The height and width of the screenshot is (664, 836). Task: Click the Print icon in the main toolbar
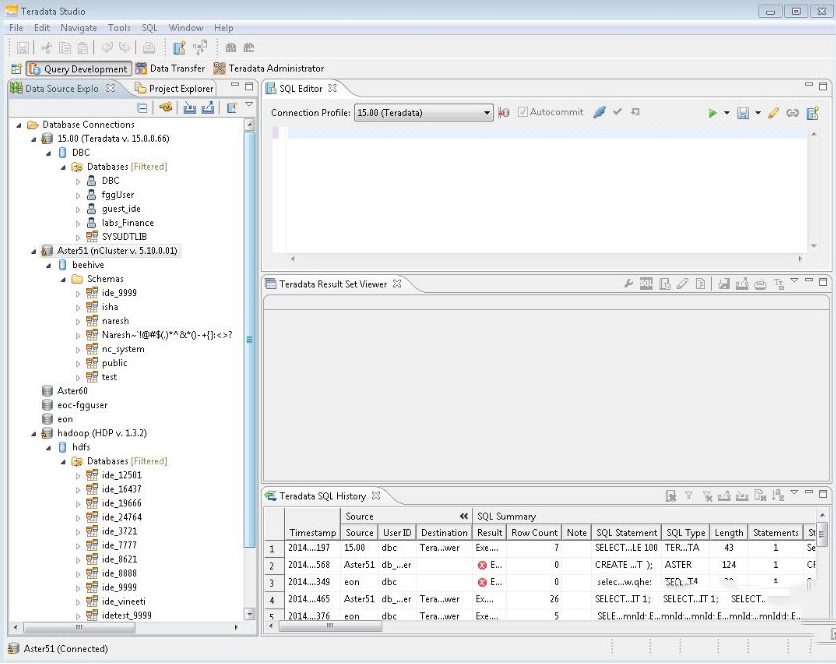click(x=149, y=48)
